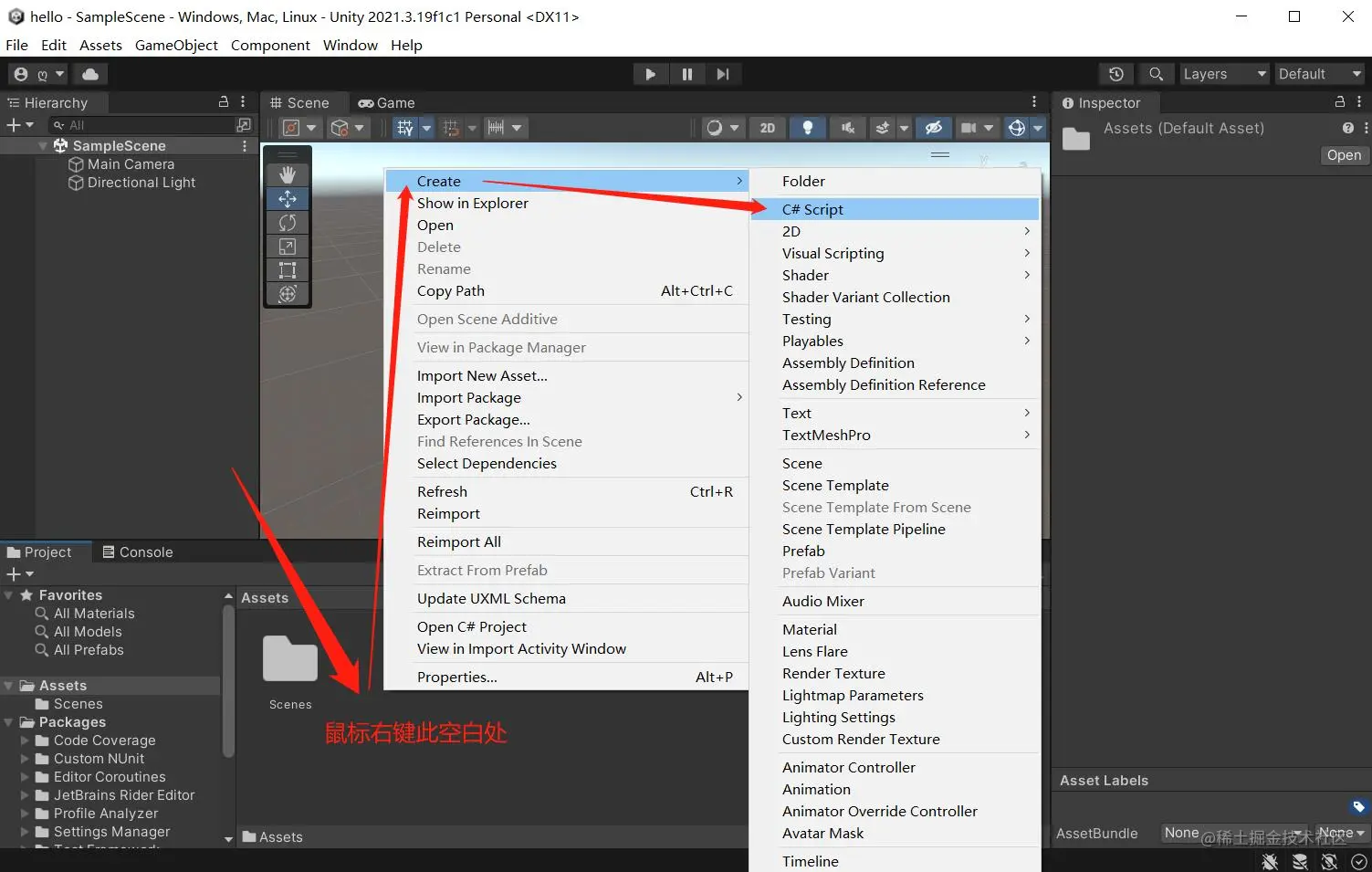
Task: Click the global/local handle rotation icon
Action: tap(340, 128)
